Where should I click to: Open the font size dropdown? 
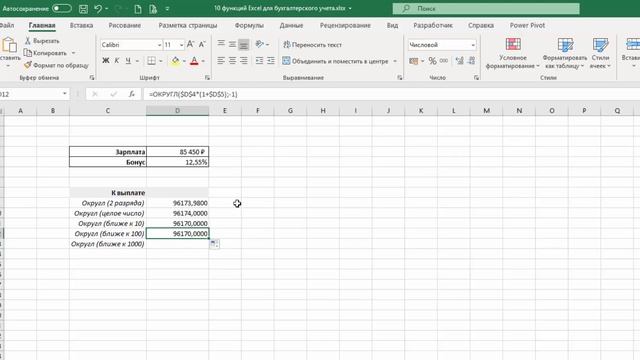coord(181,45)
